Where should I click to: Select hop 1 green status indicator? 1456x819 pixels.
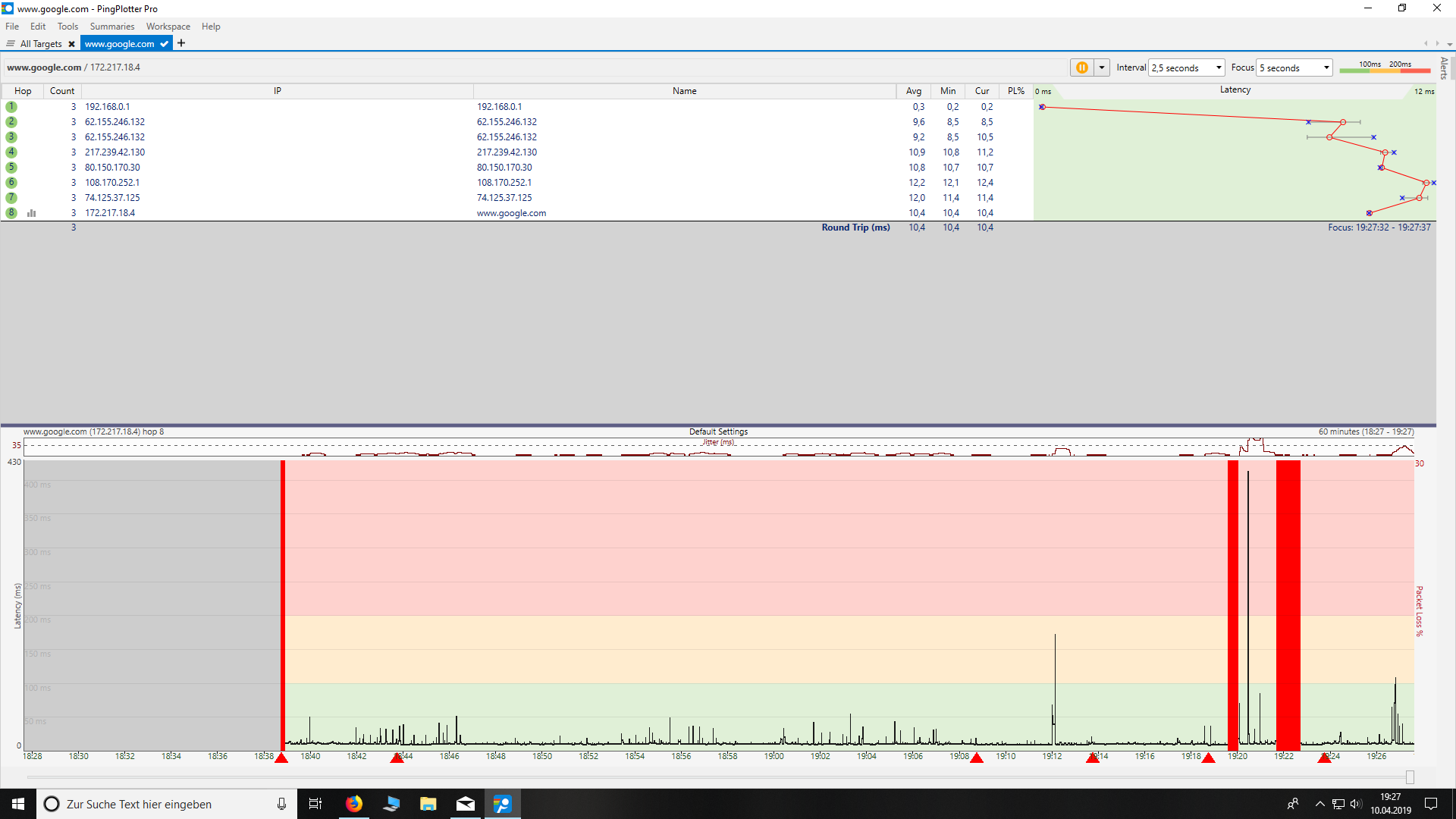pyautogui.click(x=11, y=106)
